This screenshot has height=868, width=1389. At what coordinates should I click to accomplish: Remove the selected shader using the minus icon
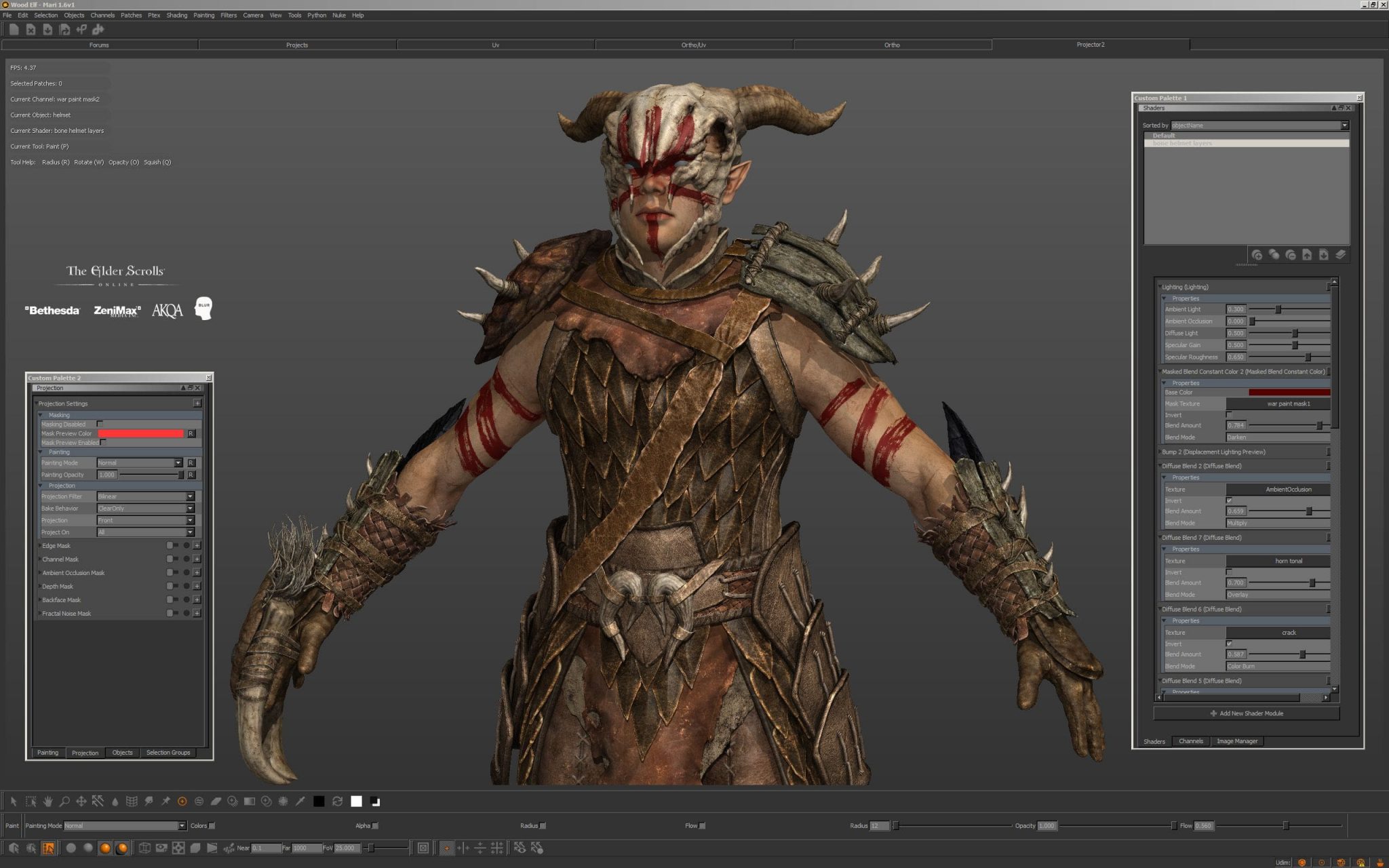pos(1290,255)
